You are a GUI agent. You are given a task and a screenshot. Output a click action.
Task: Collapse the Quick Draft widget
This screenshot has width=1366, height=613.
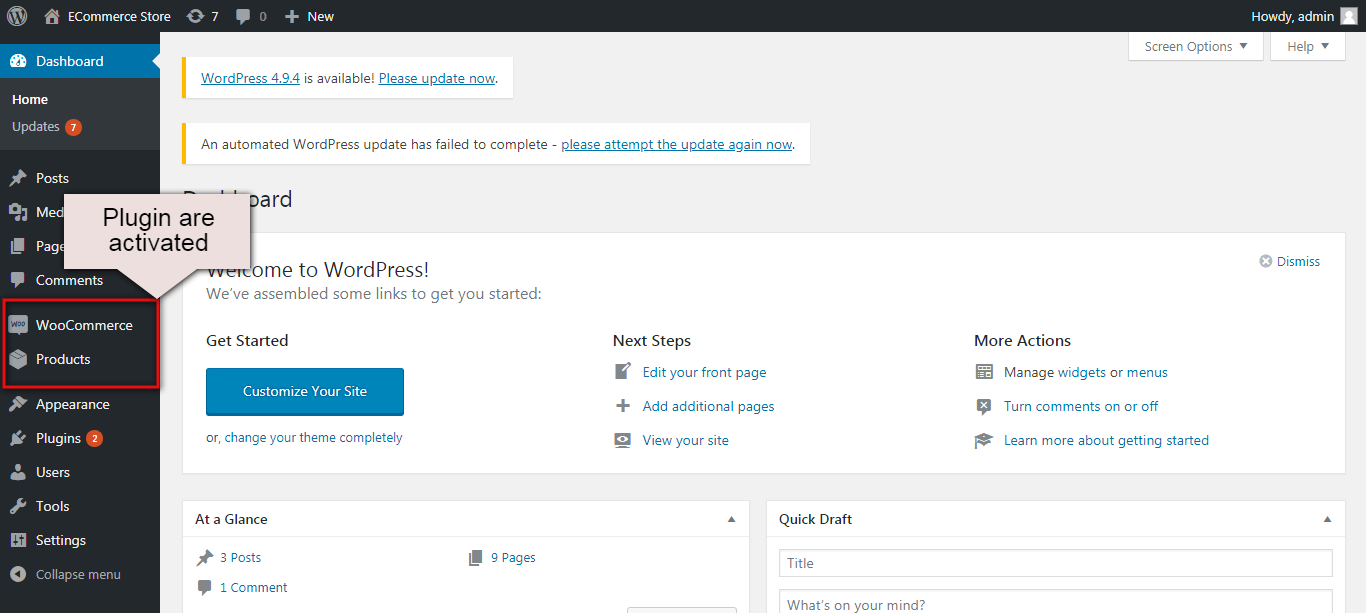1327,519
